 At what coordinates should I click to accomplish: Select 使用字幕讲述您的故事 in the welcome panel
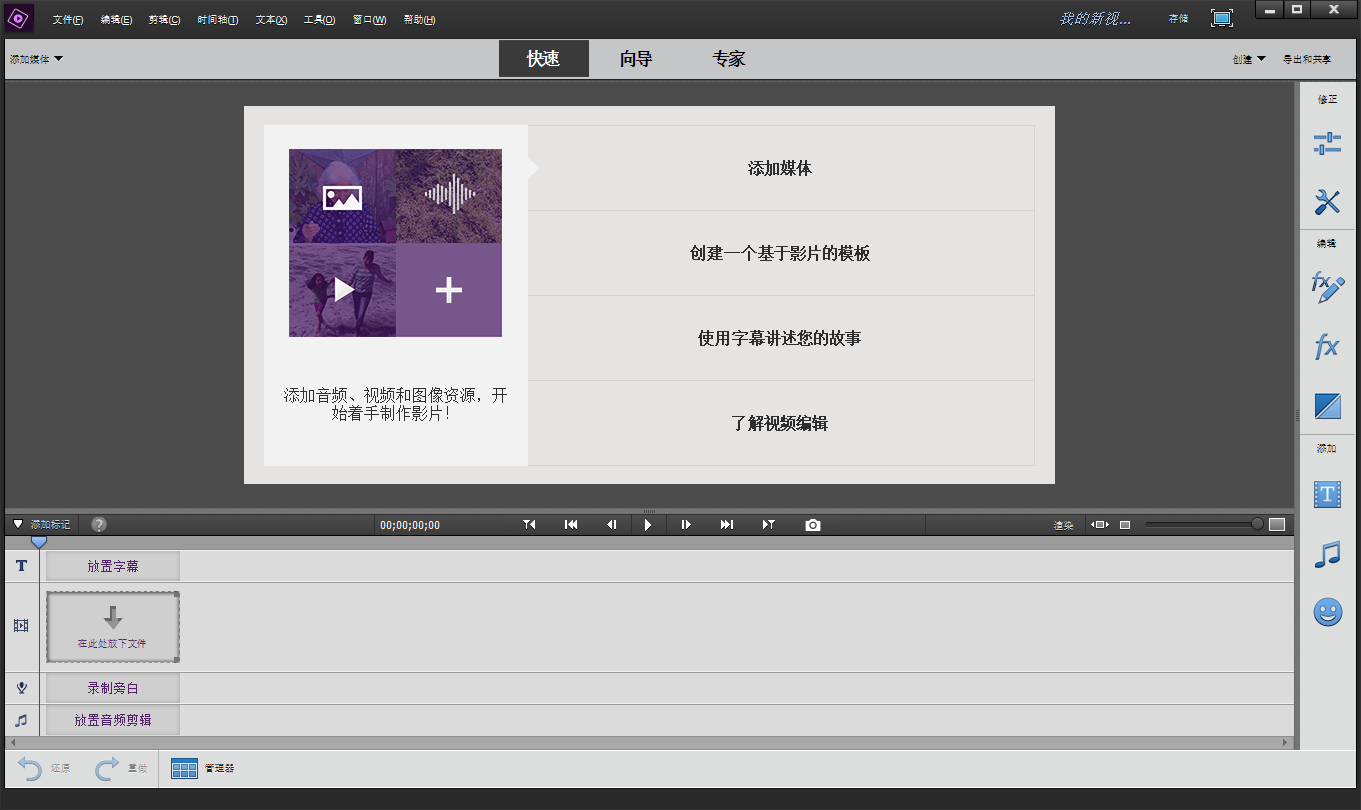coord(780,338)
